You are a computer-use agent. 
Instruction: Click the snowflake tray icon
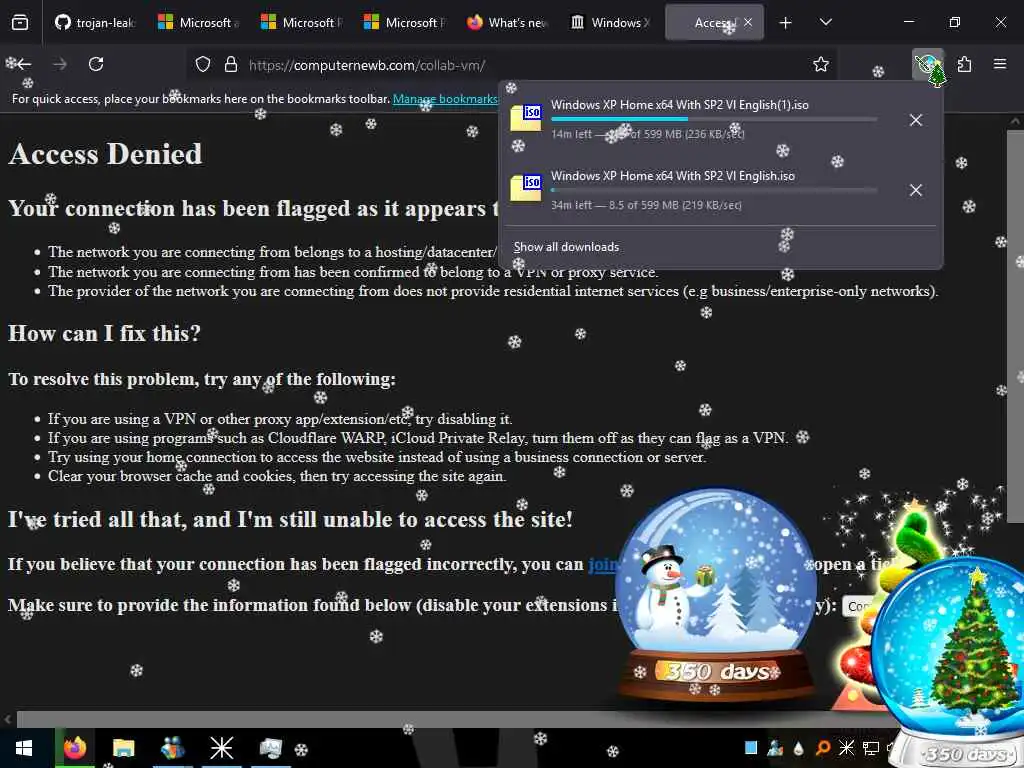(x=846, y=748)
